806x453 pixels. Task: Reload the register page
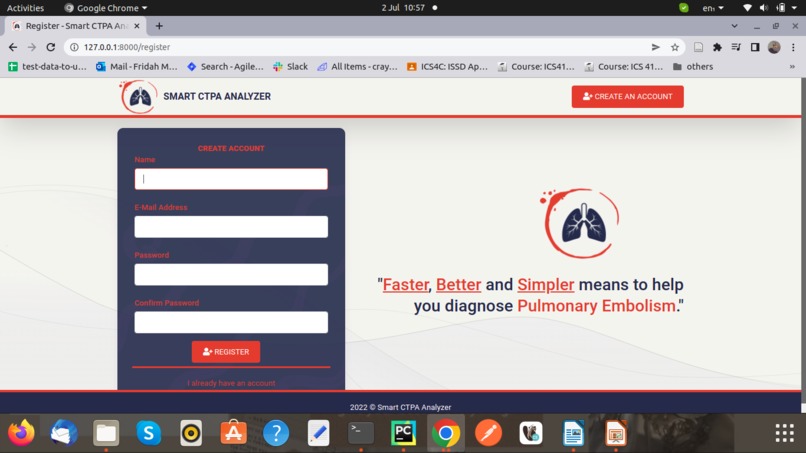pyautogui.click(x=50, y=47)
